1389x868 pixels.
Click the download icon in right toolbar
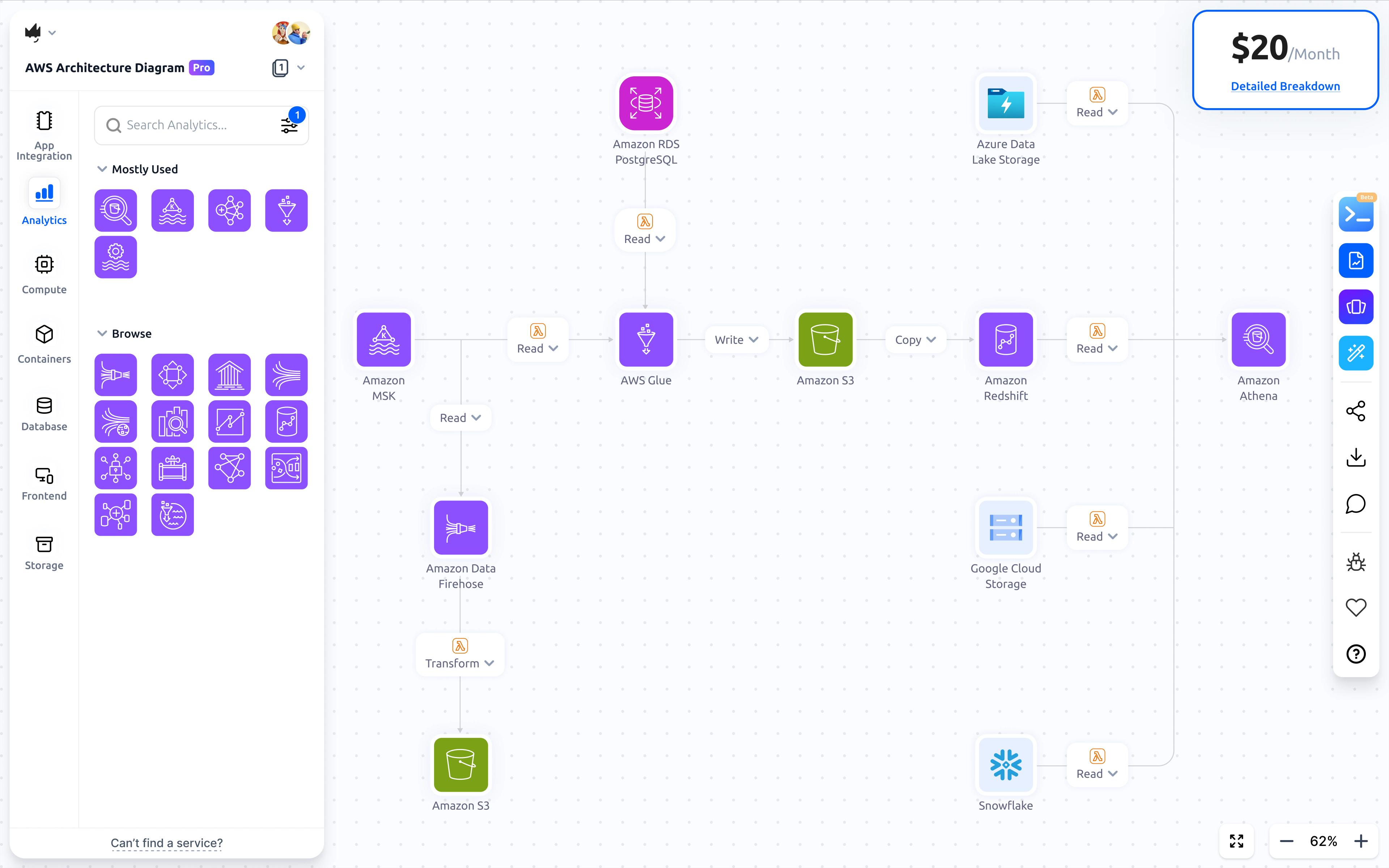click(x=1355, y=458)
